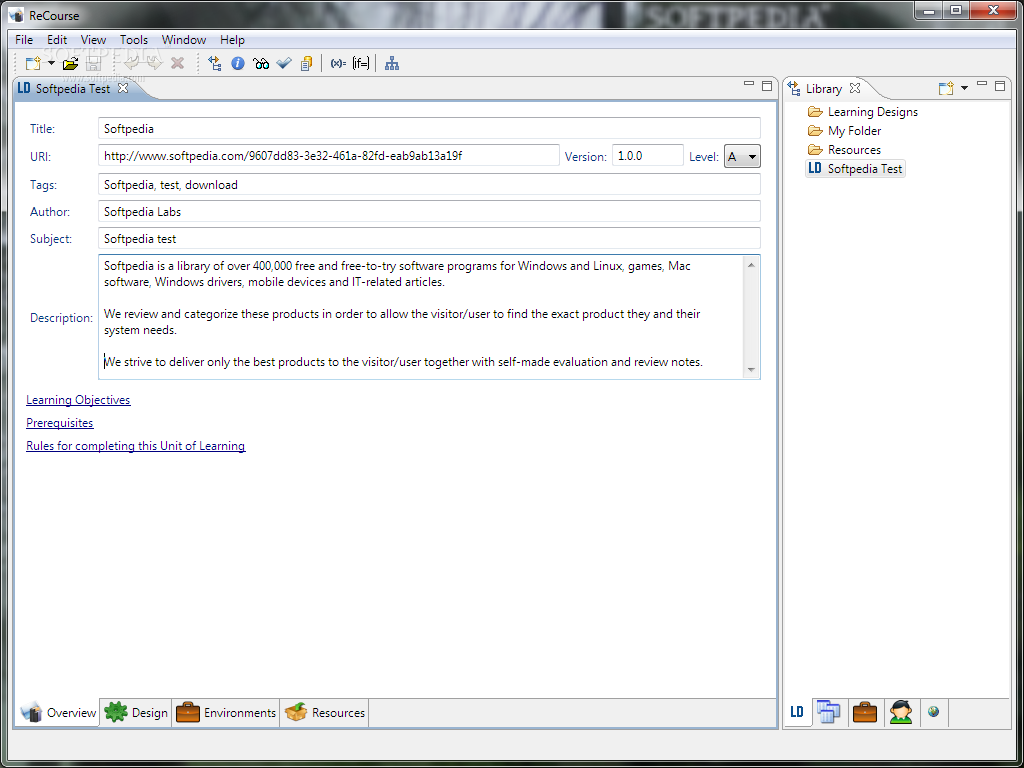Click the yellow documents copy icon in toolbar
Screen dimensions: 1024x768
pos(306,63)
